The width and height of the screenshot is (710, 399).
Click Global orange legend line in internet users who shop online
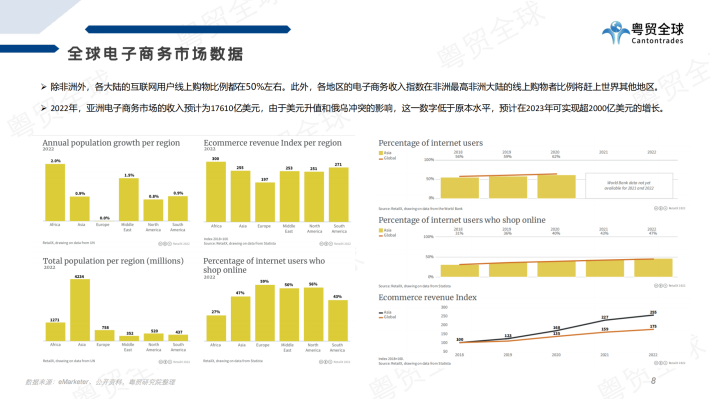(x=381, y=236)
